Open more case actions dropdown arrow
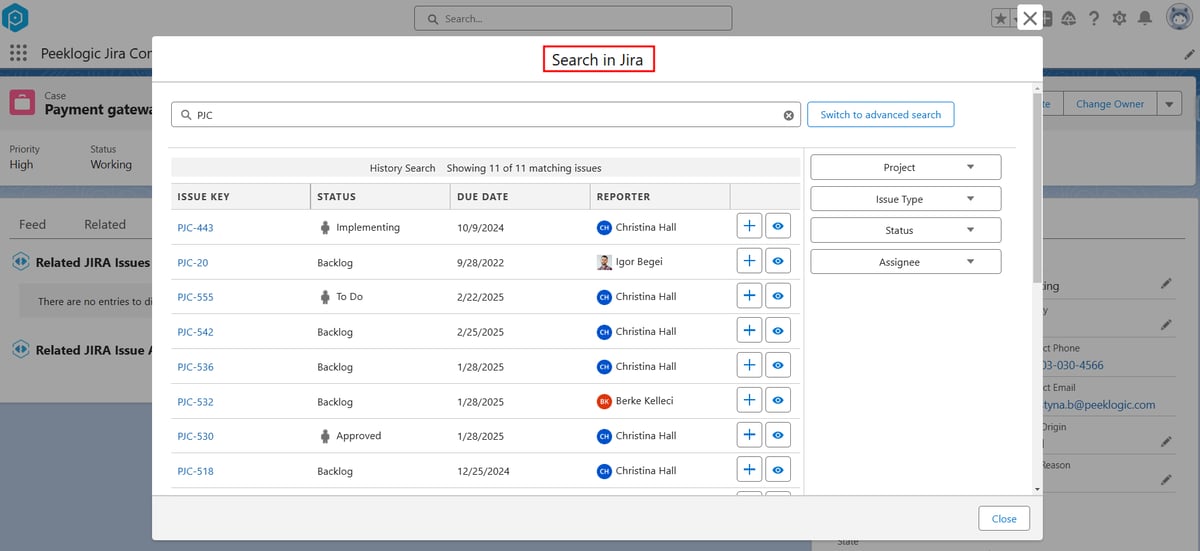1200x551 pixels. point(1169,104)
